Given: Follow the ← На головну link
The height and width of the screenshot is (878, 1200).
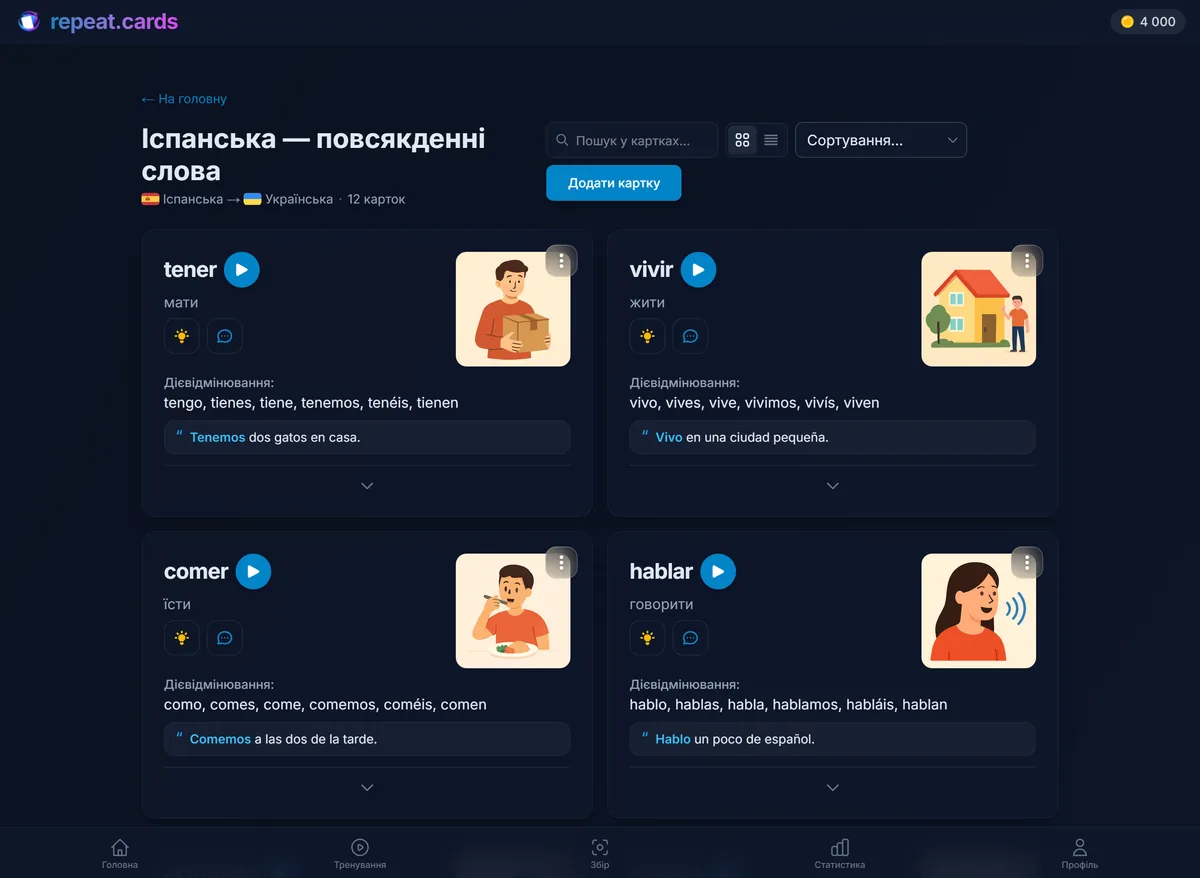Looking at the screenshot, I should coord(184,99).
